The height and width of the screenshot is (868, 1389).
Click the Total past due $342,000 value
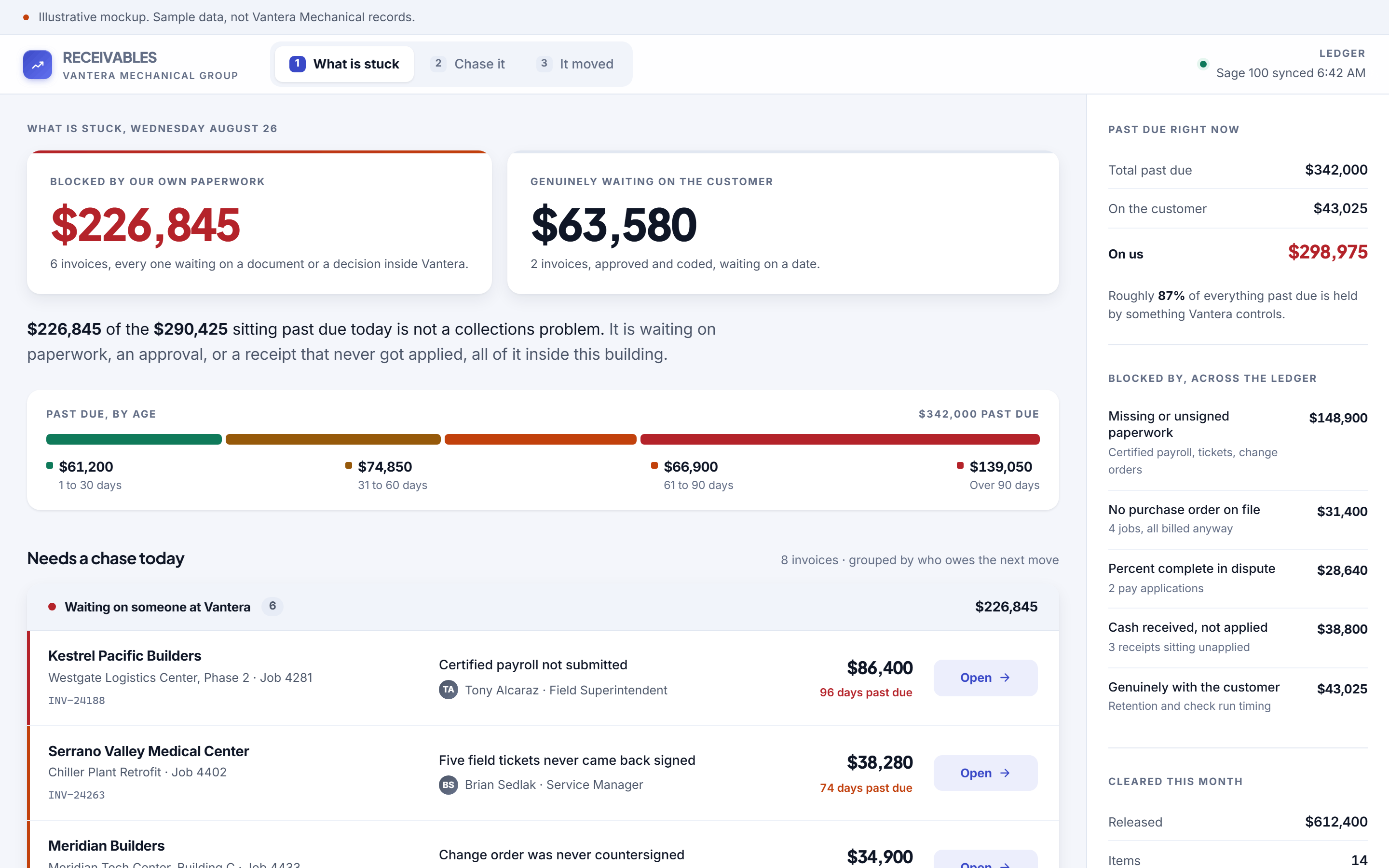[x=1335, y=170]
